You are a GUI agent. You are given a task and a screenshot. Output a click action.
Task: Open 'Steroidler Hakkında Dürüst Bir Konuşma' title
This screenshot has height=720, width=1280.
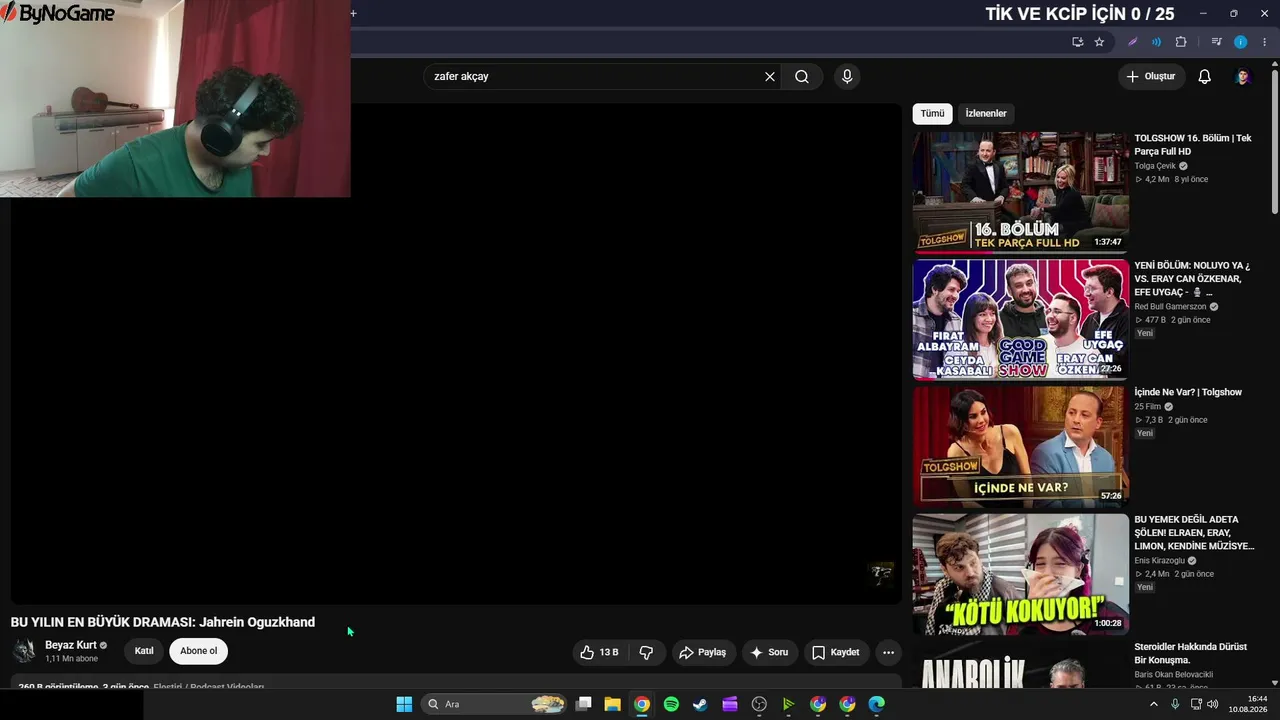click(1190, 654)
